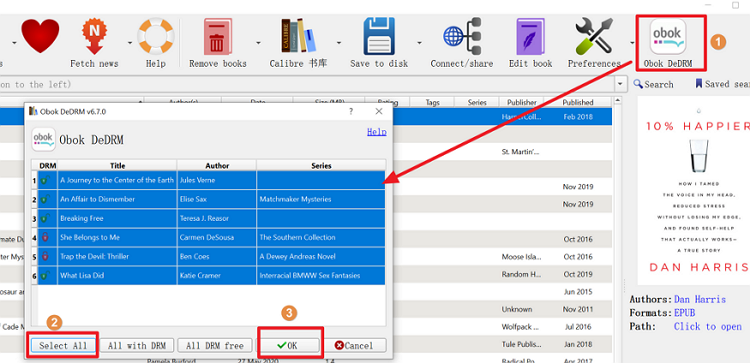The width and height of the screenshot is (750, 363).
Task: Open search history dropdown arrow
Action: click(621, 84)
